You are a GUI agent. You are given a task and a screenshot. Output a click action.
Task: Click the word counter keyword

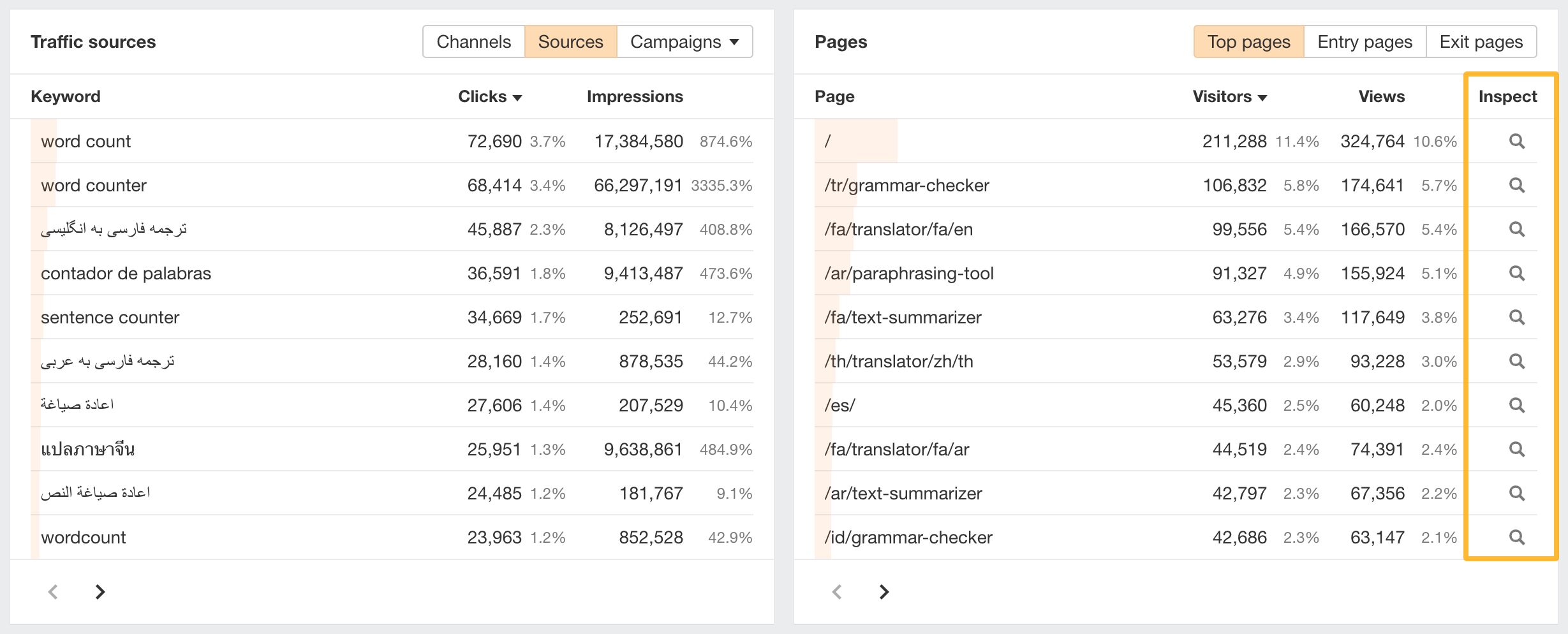(x=94, y=185)
